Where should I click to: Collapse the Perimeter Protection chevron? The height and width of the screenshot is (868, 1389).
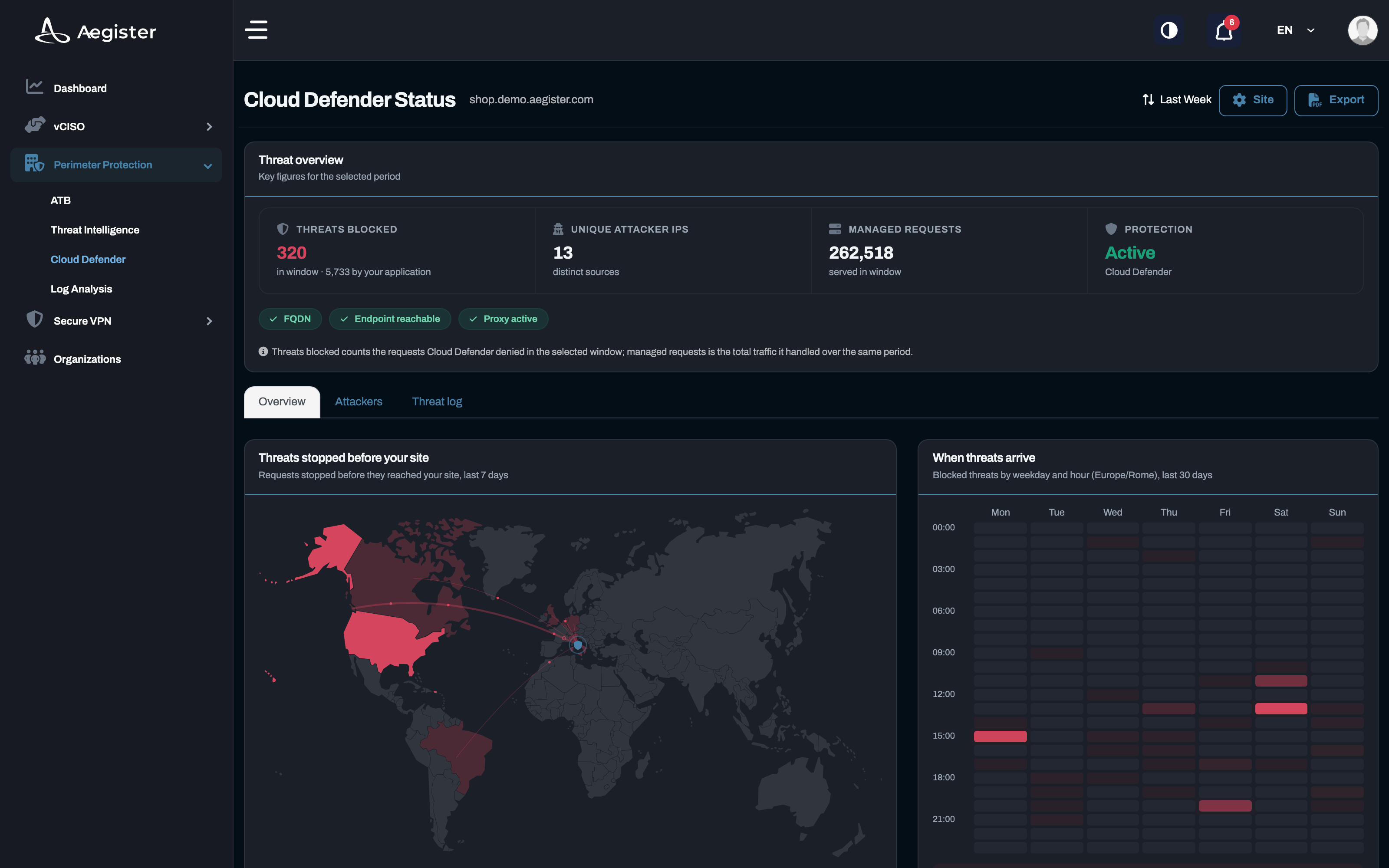click(208, 166)
